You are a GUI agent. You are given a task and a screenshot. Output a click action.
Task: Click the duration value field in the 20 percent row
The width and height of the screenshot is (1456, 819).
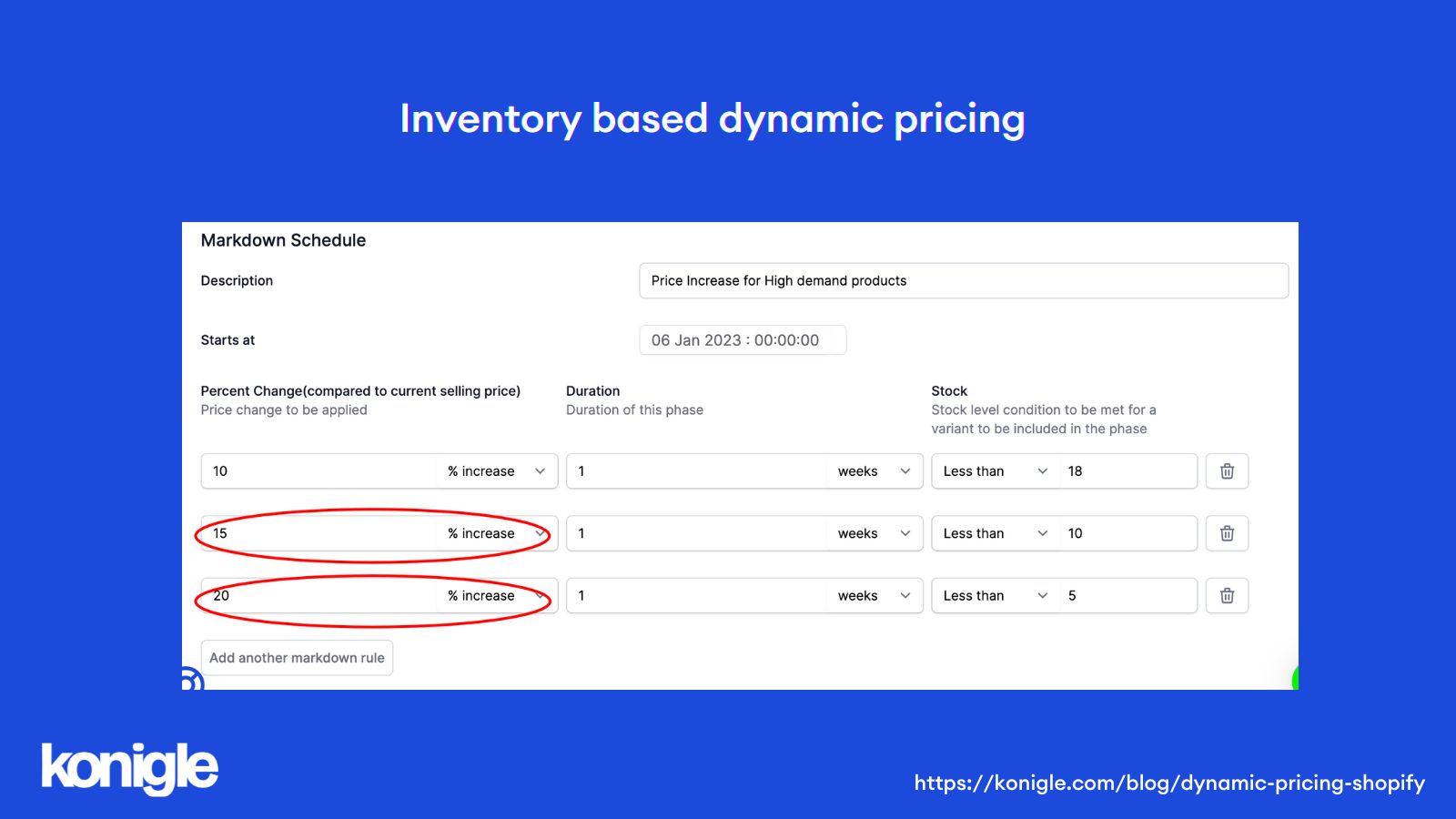click(697, 595)
